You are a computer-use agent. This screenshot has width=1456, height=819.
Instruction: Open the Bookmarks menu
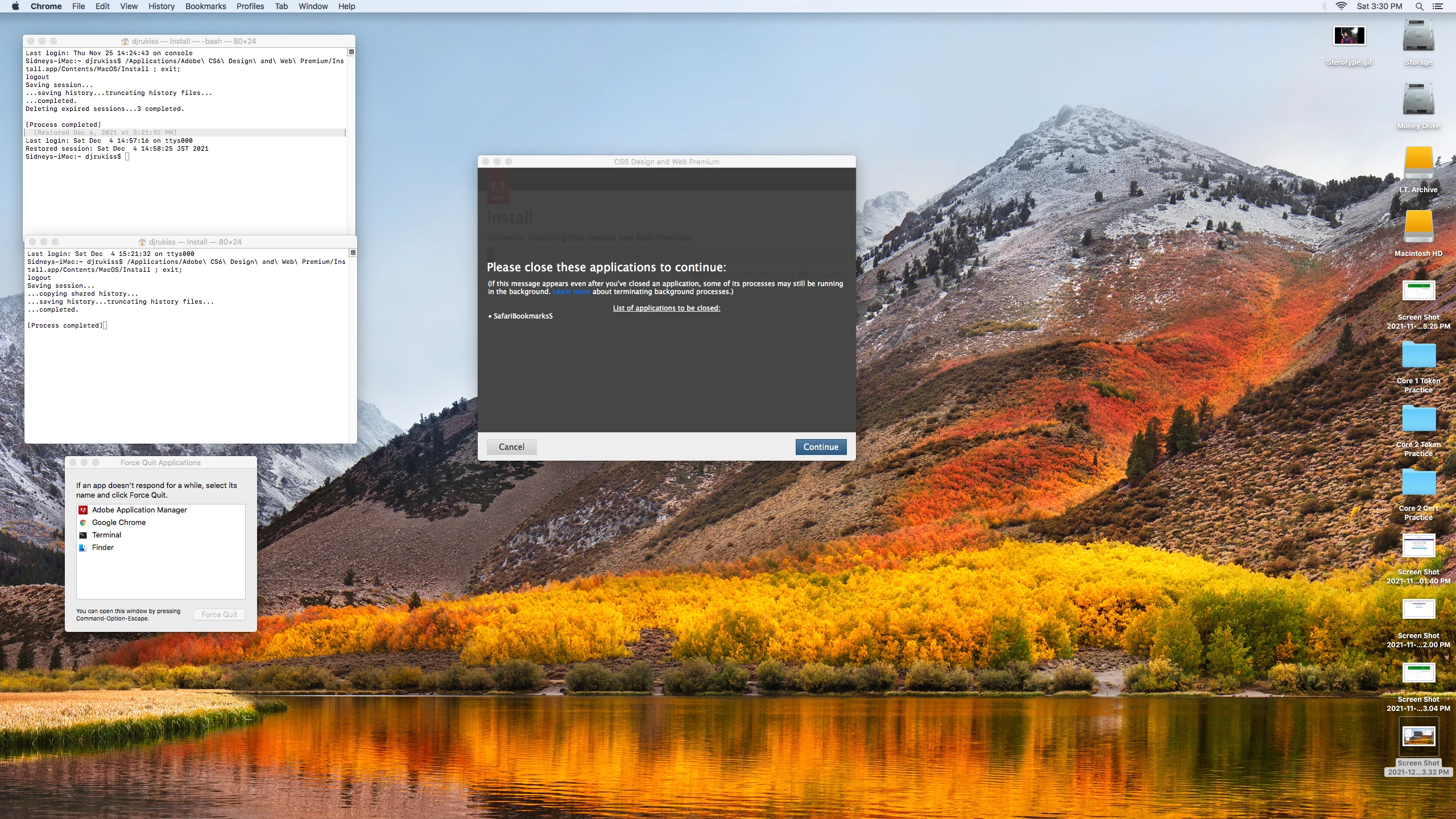[x=205, y=6]
